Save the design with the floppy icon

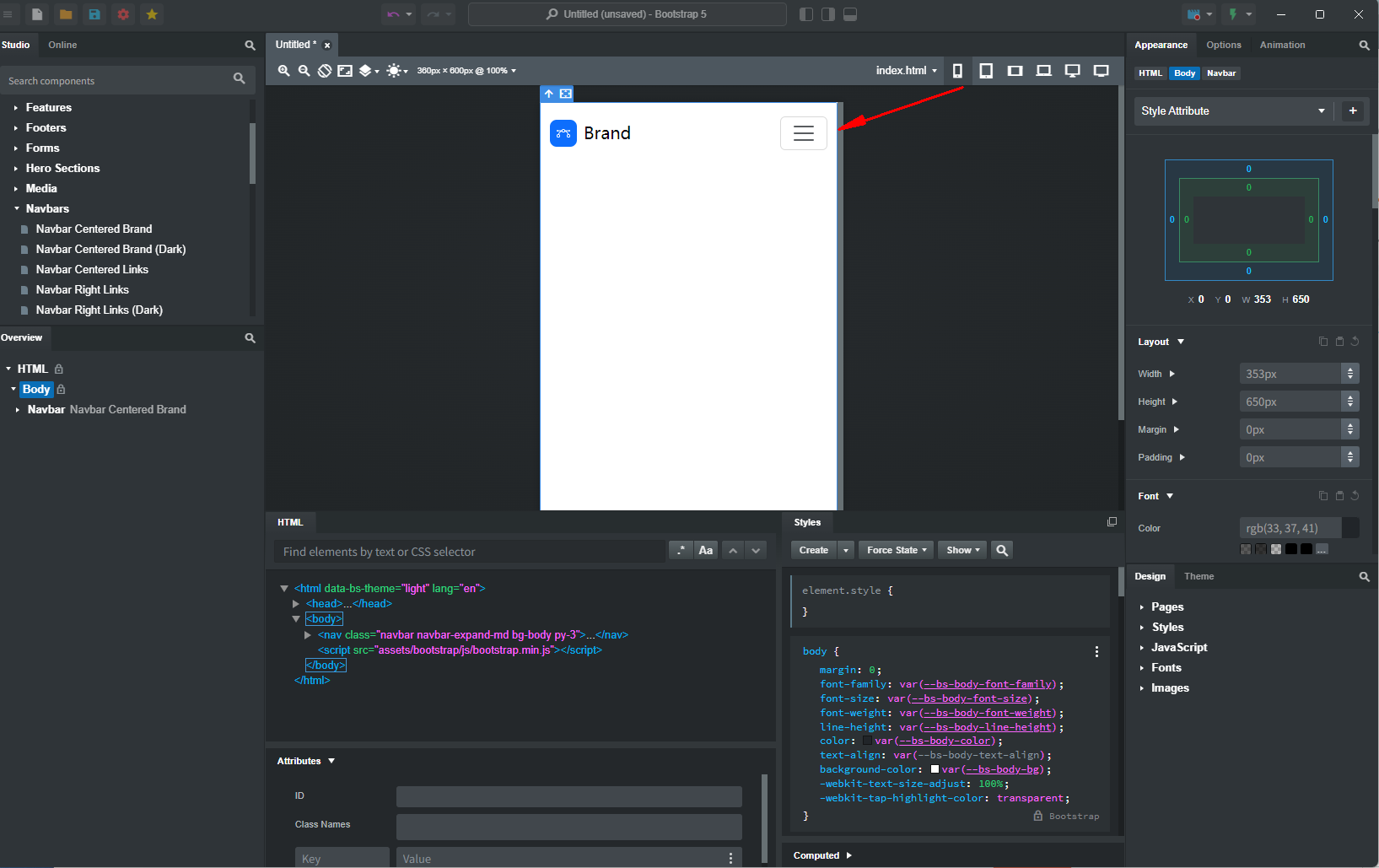tap(94, 14)
